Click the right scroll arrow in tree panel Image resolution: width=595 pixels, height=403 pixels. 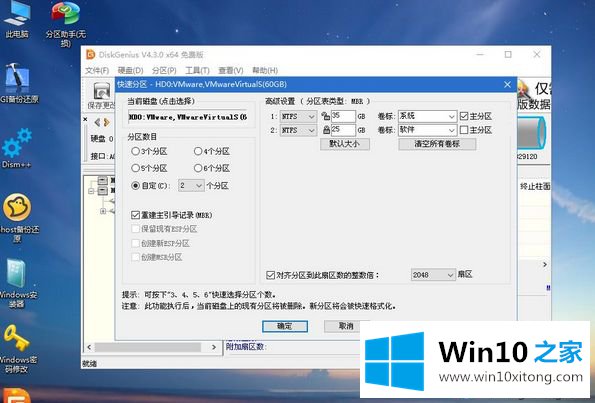pyautogui.click(x=214, y=347)
